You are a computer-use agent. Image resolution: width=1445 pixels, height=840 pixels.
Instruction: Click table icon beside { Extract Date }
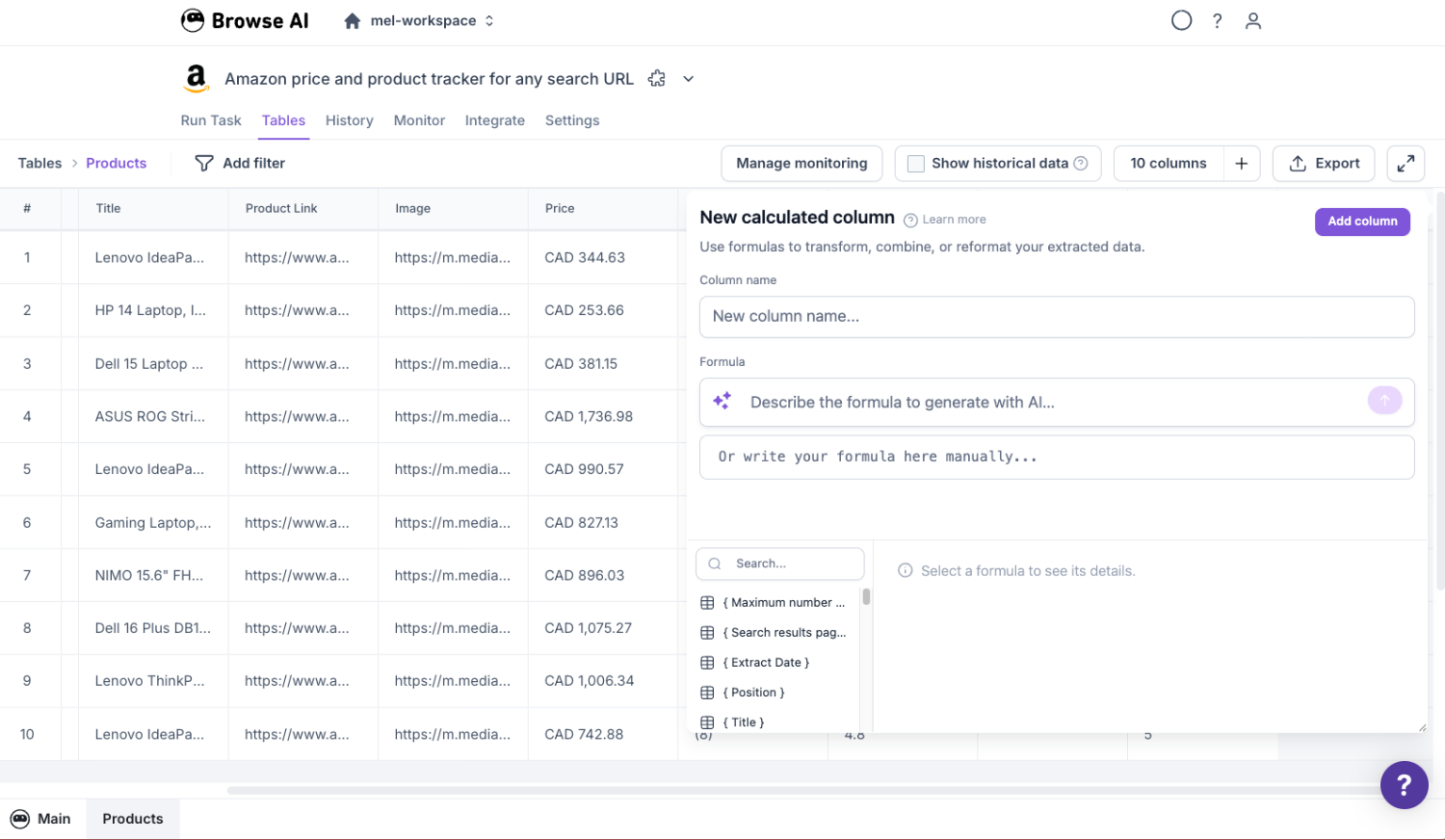click(x=707, y=663)
